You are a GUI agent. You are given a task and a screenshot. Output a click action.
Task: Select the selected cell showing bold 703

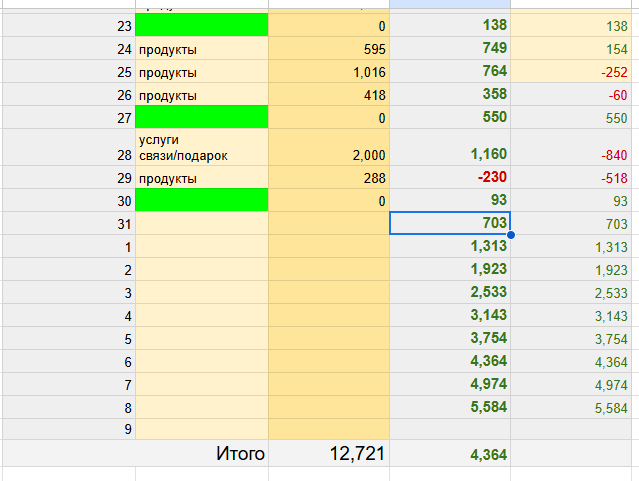click(x=450, y=223)
